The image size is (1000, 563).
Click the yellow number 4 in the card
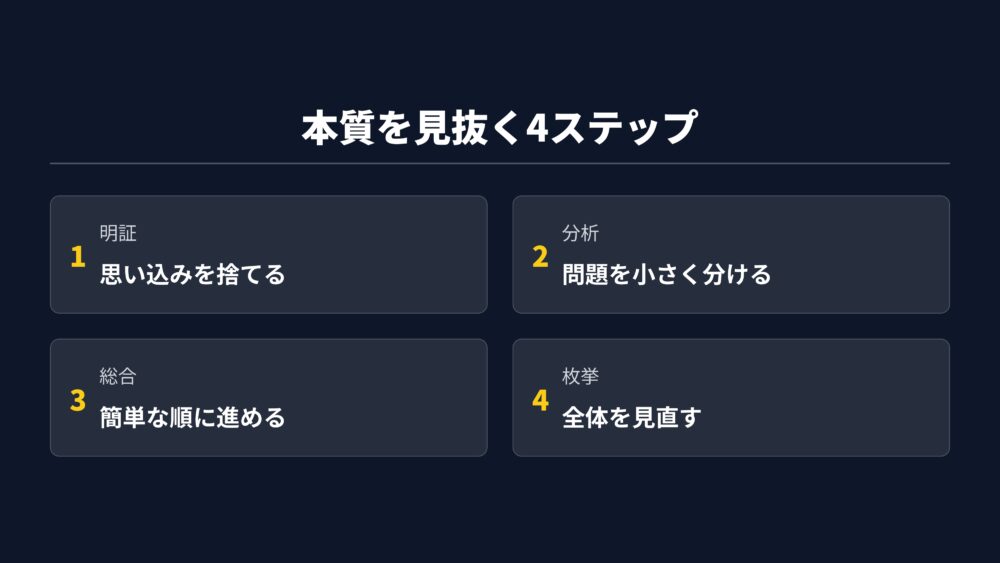coord(540,400)
